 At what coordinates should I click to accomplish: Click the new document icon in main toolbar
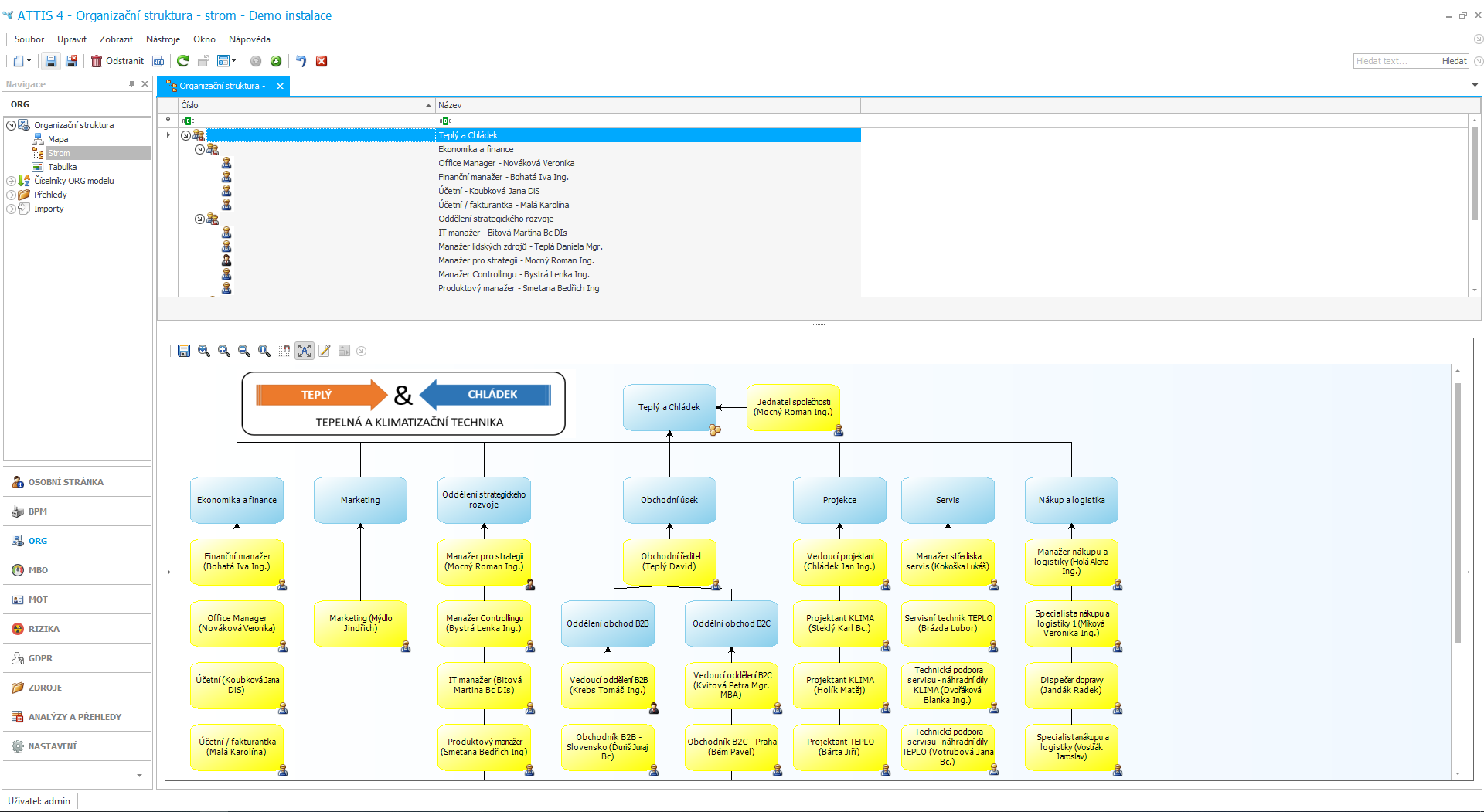pyautogui.click(x=18, y=61)
